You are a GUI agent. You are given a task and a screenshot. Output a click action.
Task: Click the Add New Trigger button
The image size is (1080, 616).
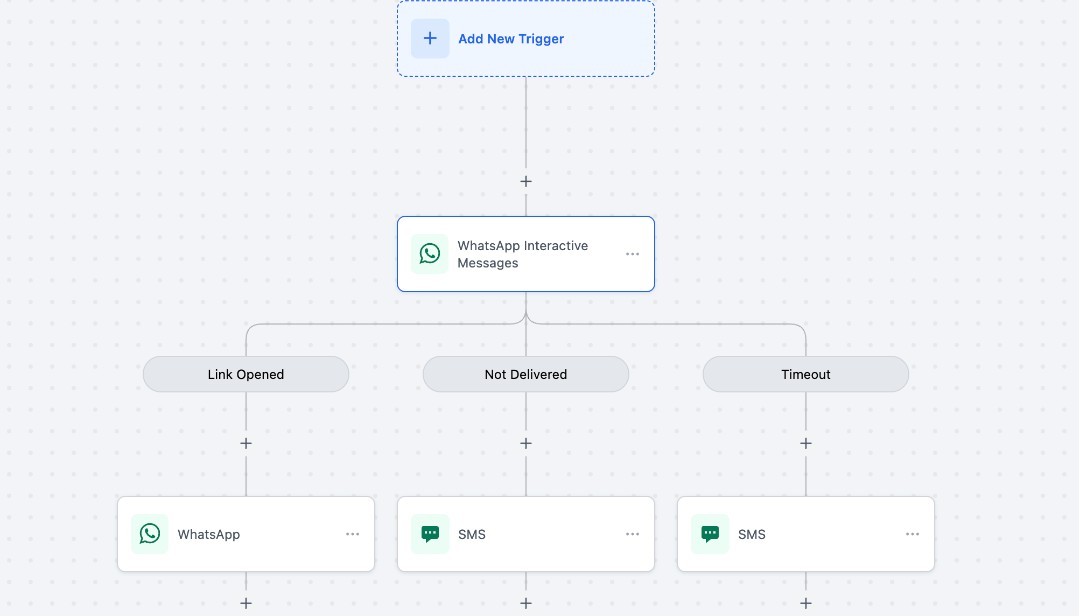(x=526, y=39)
